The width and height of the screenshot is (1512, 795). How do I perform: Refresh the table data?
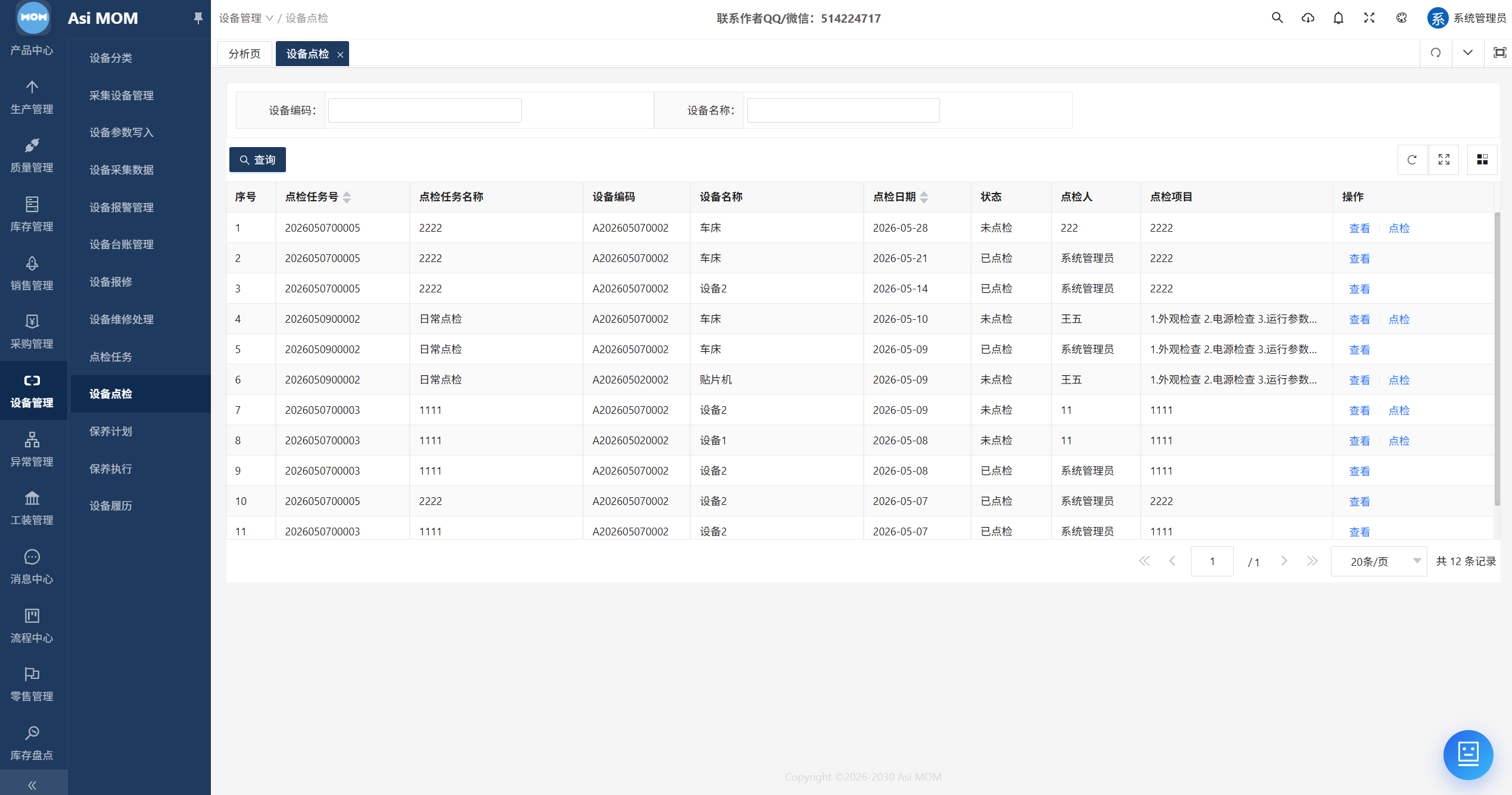click(x=1412, y=160)
